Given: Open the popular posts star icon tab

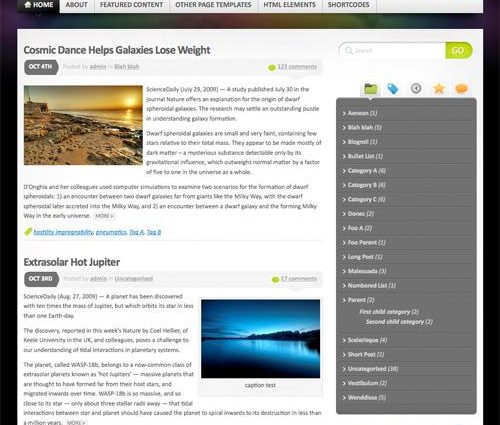Looking at the screenshot, I should pos(439,89).
